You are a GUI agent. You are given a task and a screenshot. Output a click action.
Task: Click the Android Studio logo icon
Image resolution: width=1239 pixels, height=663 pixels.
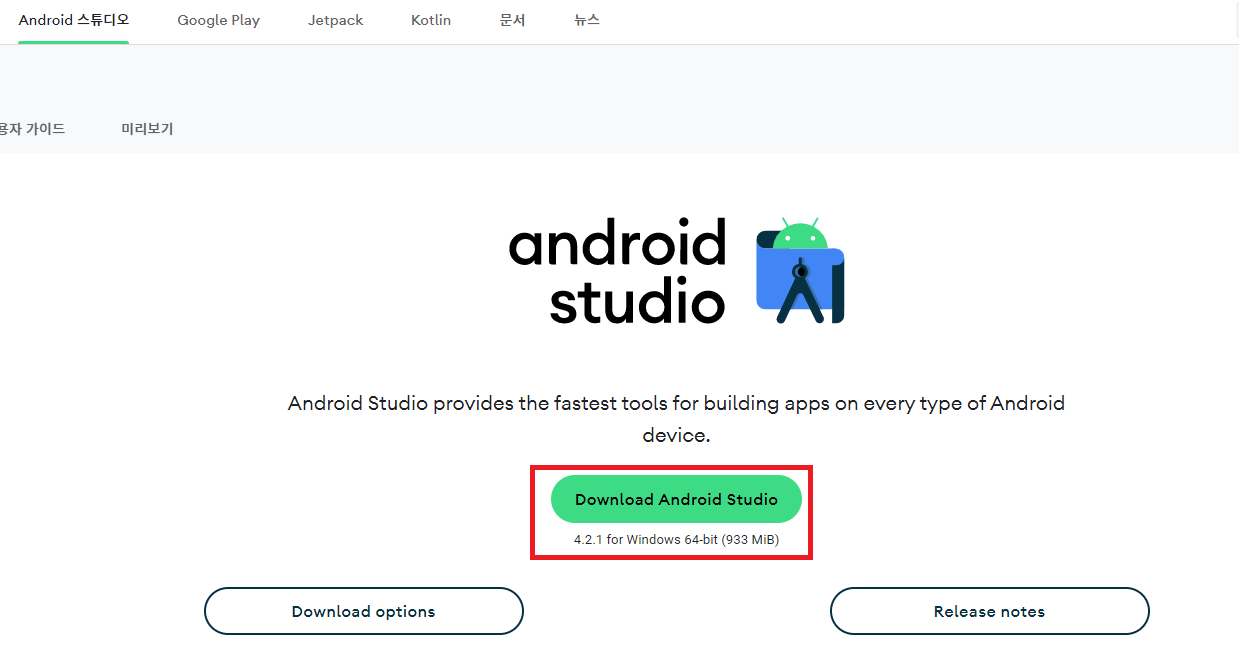click(x=800, y=270)
